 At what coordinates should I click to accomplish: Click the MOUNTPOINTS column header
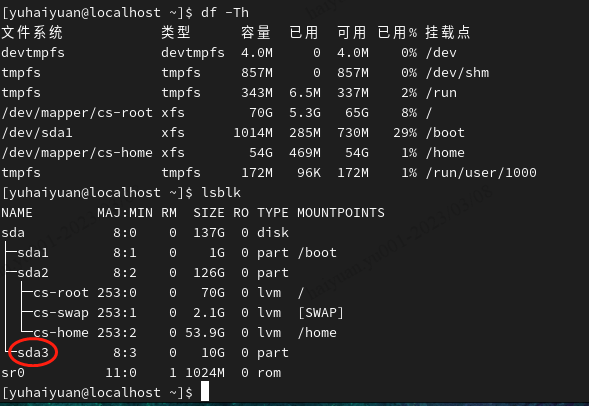point(341,213)
